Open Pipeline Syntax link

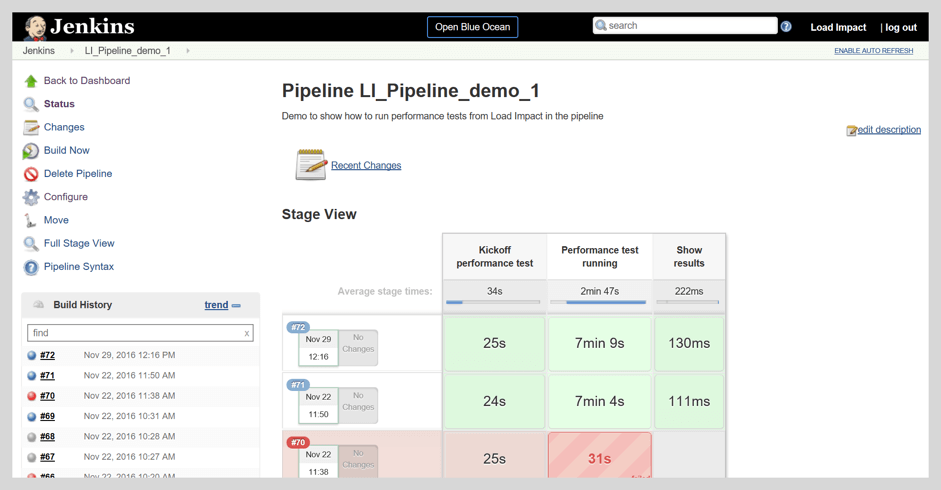click(79, 267)
